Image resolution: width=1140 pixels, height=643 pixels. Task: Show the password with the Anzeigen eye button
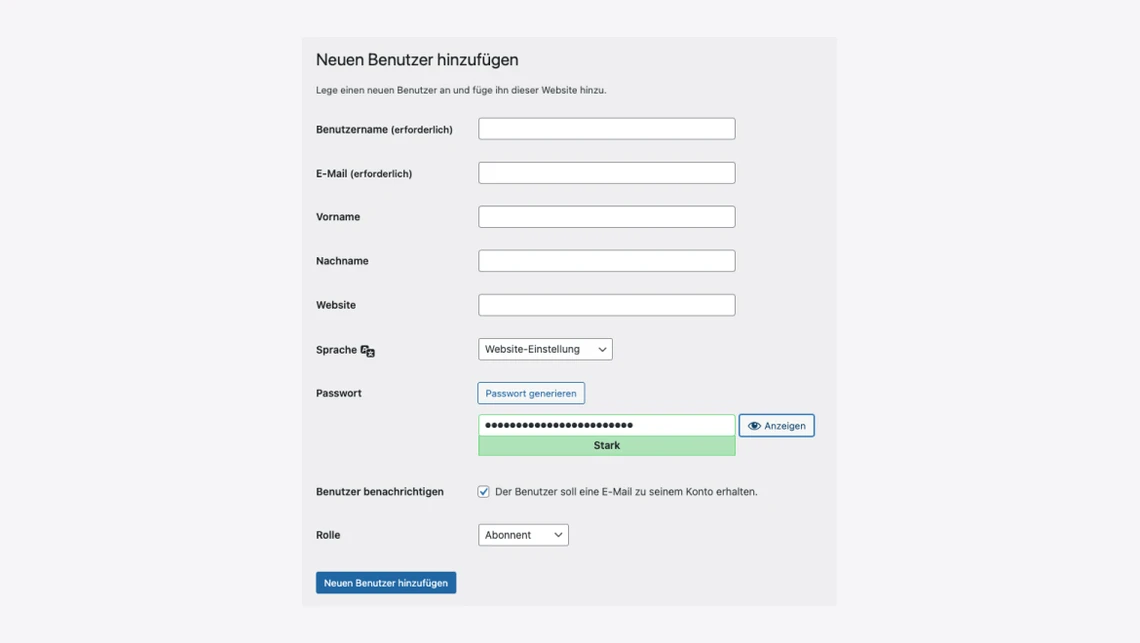click(x=776, y=426)
